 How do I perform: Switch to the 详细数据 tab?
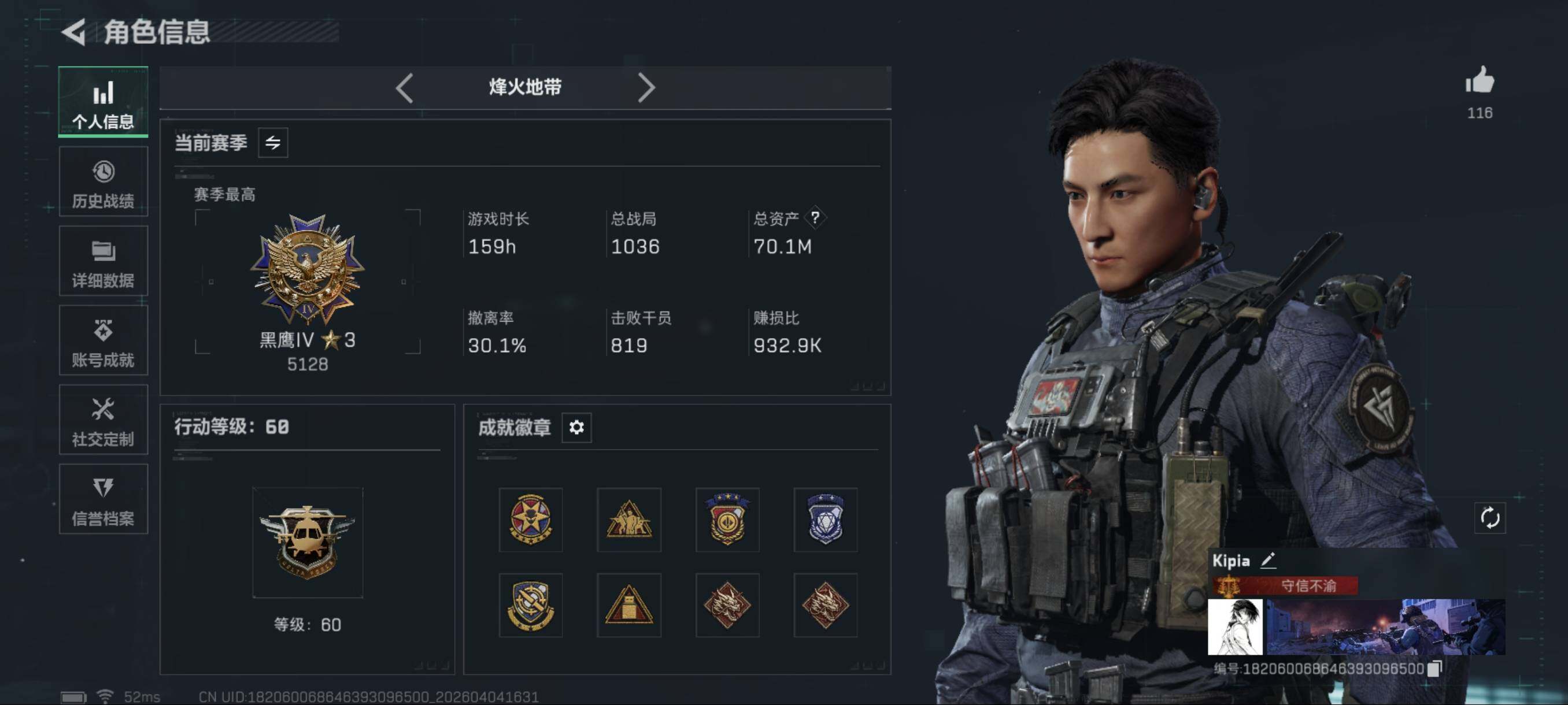tap(103, 262)
